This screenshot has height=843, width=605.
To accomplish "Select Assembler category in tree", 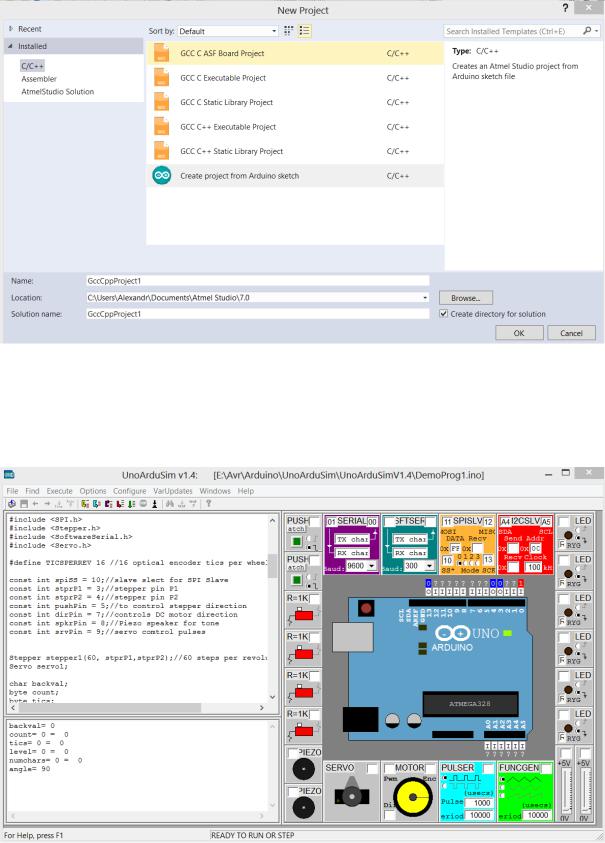I will (39, 78).
